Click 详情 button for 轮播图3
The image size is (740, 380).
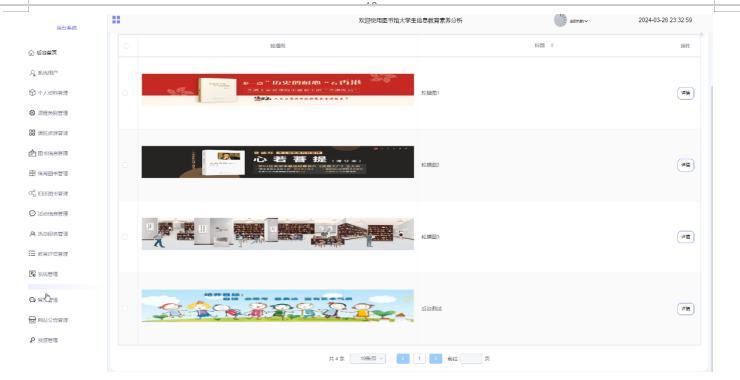(x=685, y=237)
